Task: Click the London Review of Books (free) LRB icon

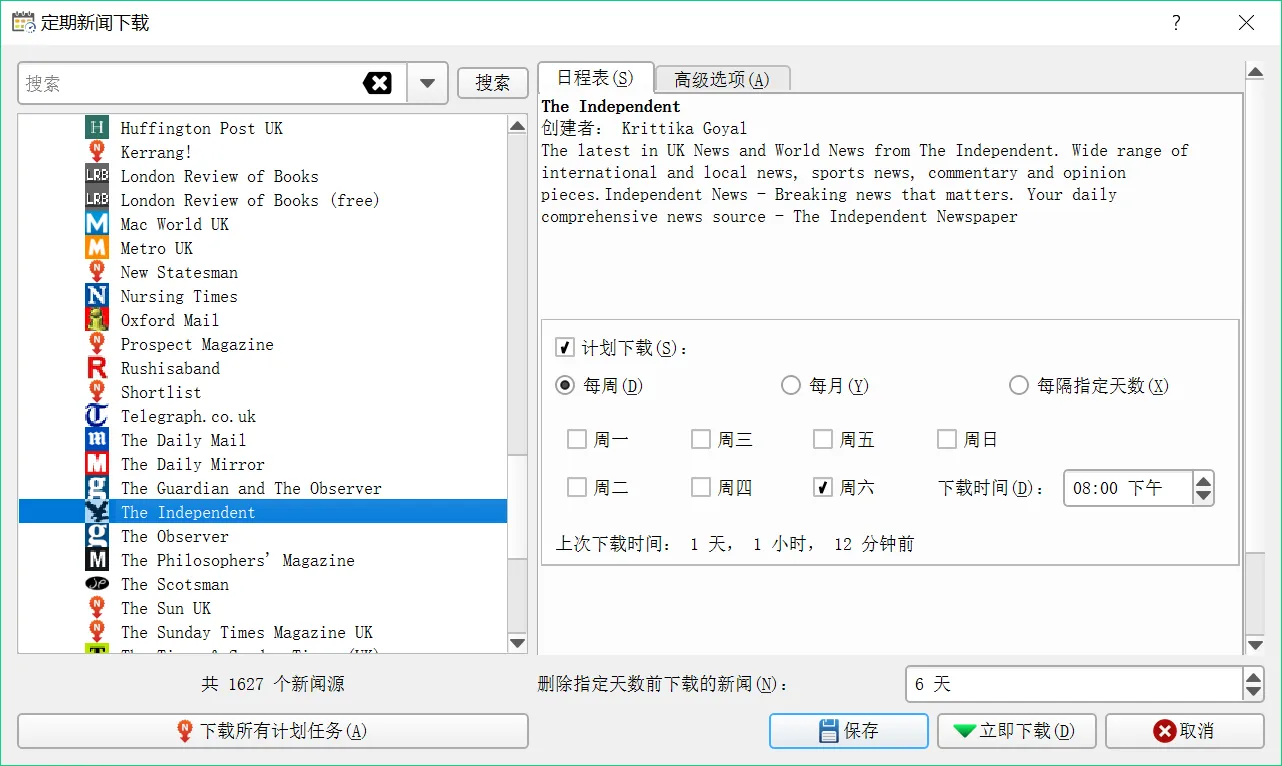Action: (x=97, y=200)
